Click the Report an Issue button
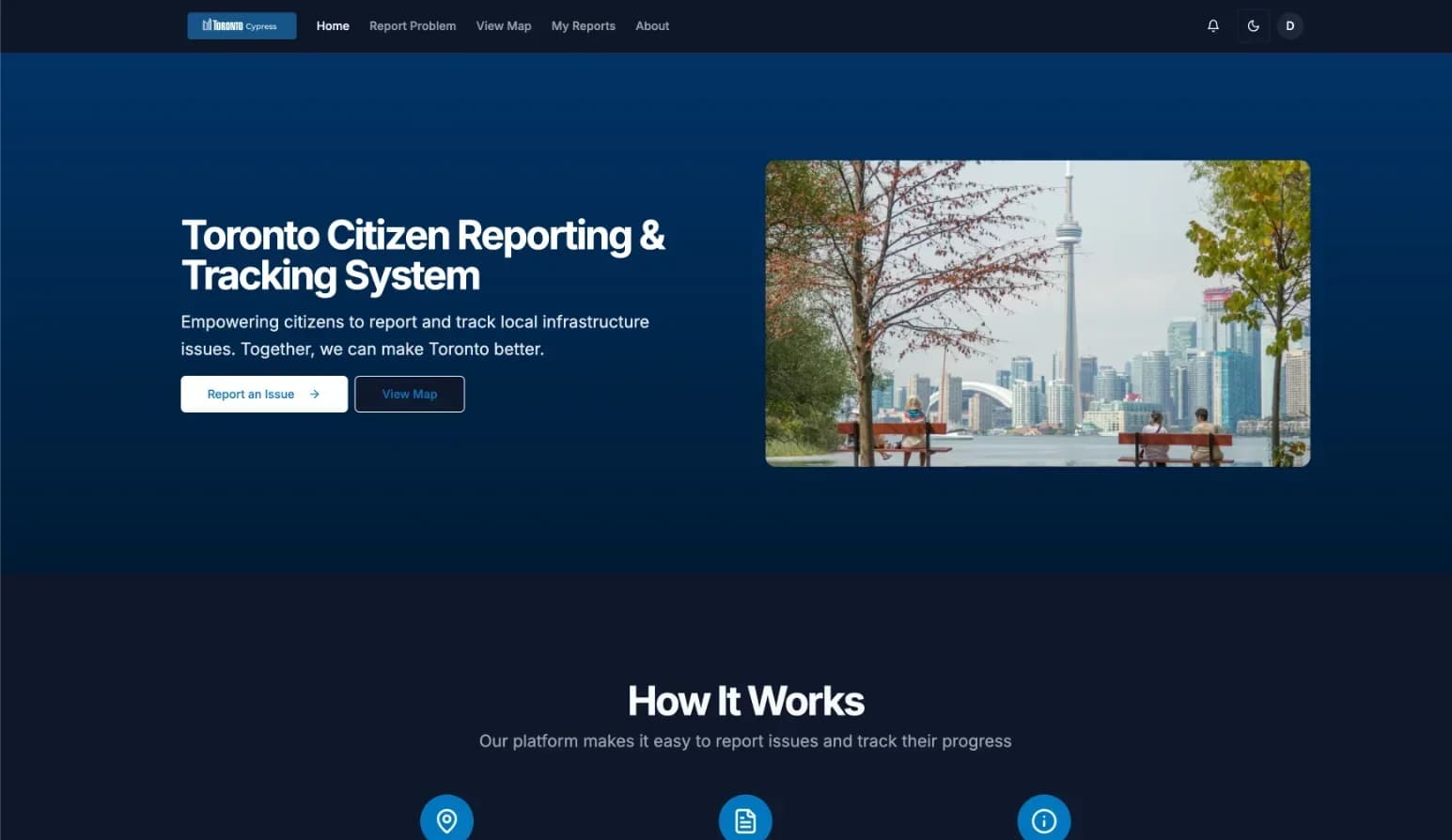This screenshot has width=1452, height=840. pyautogui.click(x=264, y=394)
